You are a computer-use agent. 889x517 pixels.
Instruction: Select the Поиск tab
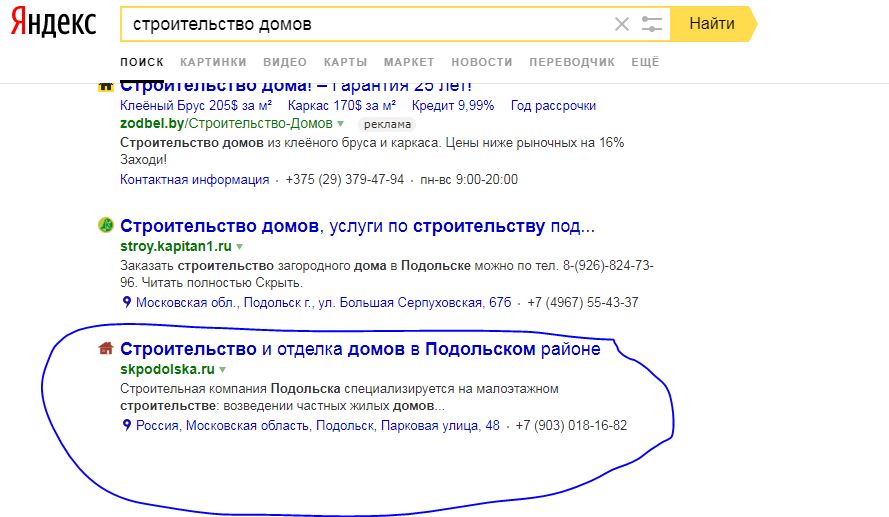[x=142, y=62]
